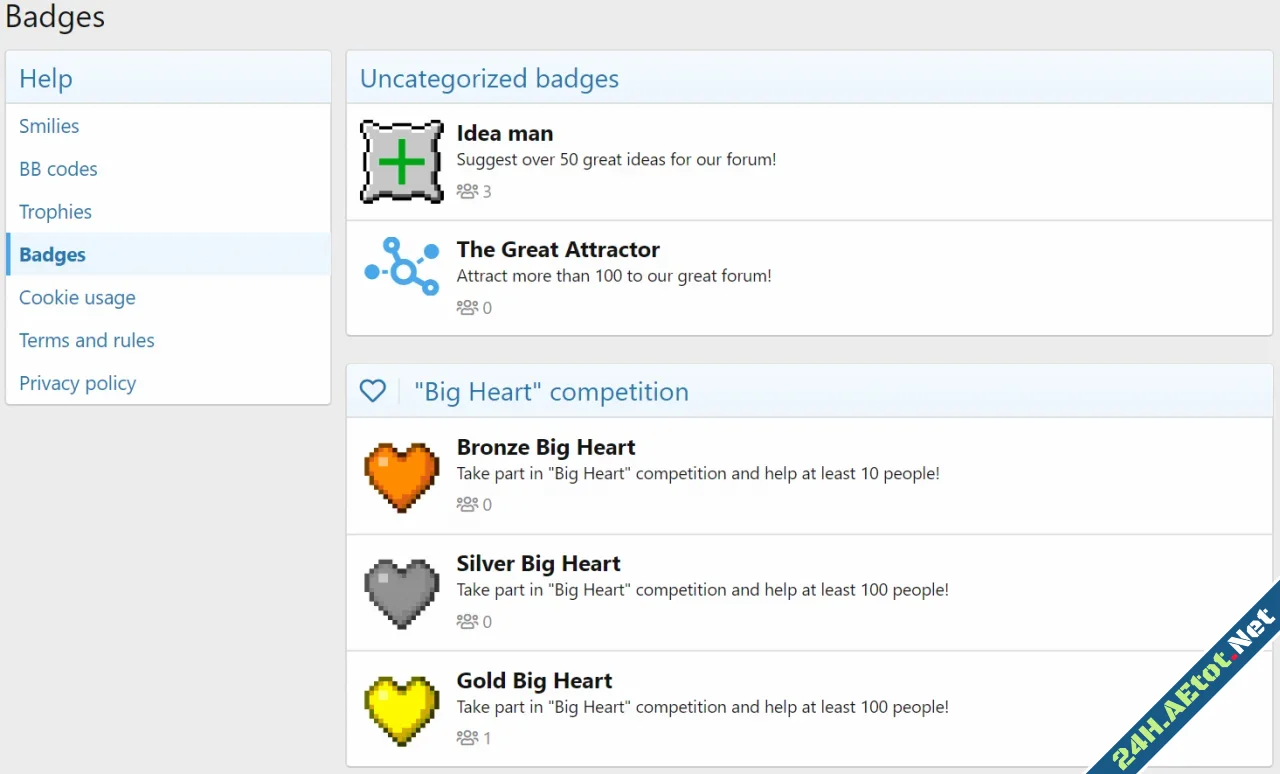1280x774 pixels.
Task: Click the recipient count next to Gold Big Heart
Action: click(x=487, y=738)
